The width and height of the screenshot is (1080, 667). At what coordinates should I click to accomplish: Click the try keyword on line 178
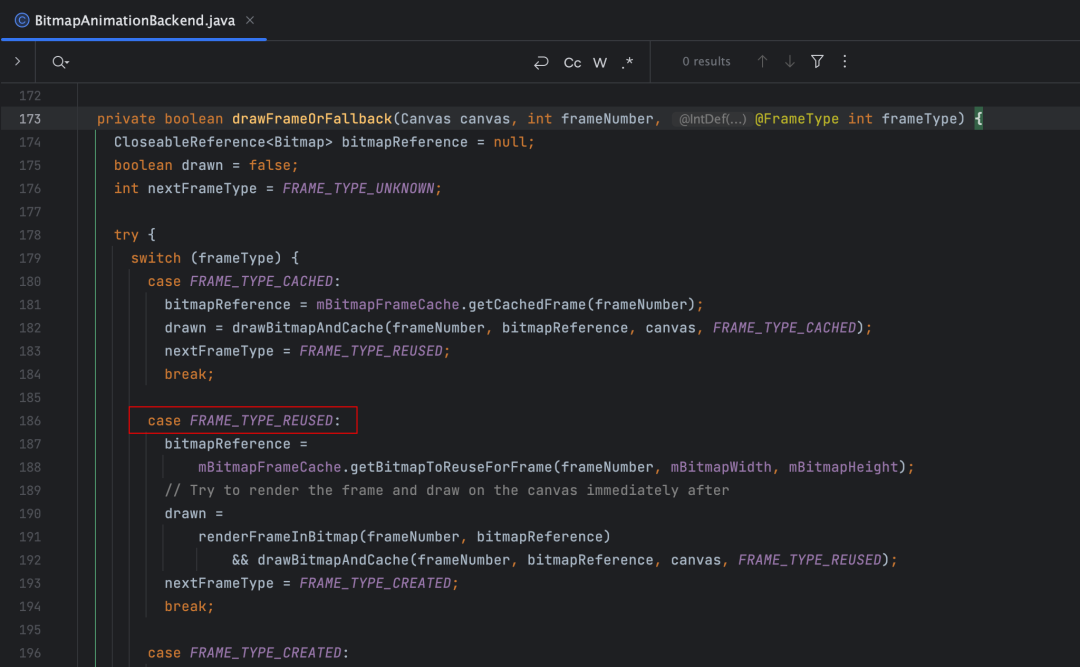point(126,235)
